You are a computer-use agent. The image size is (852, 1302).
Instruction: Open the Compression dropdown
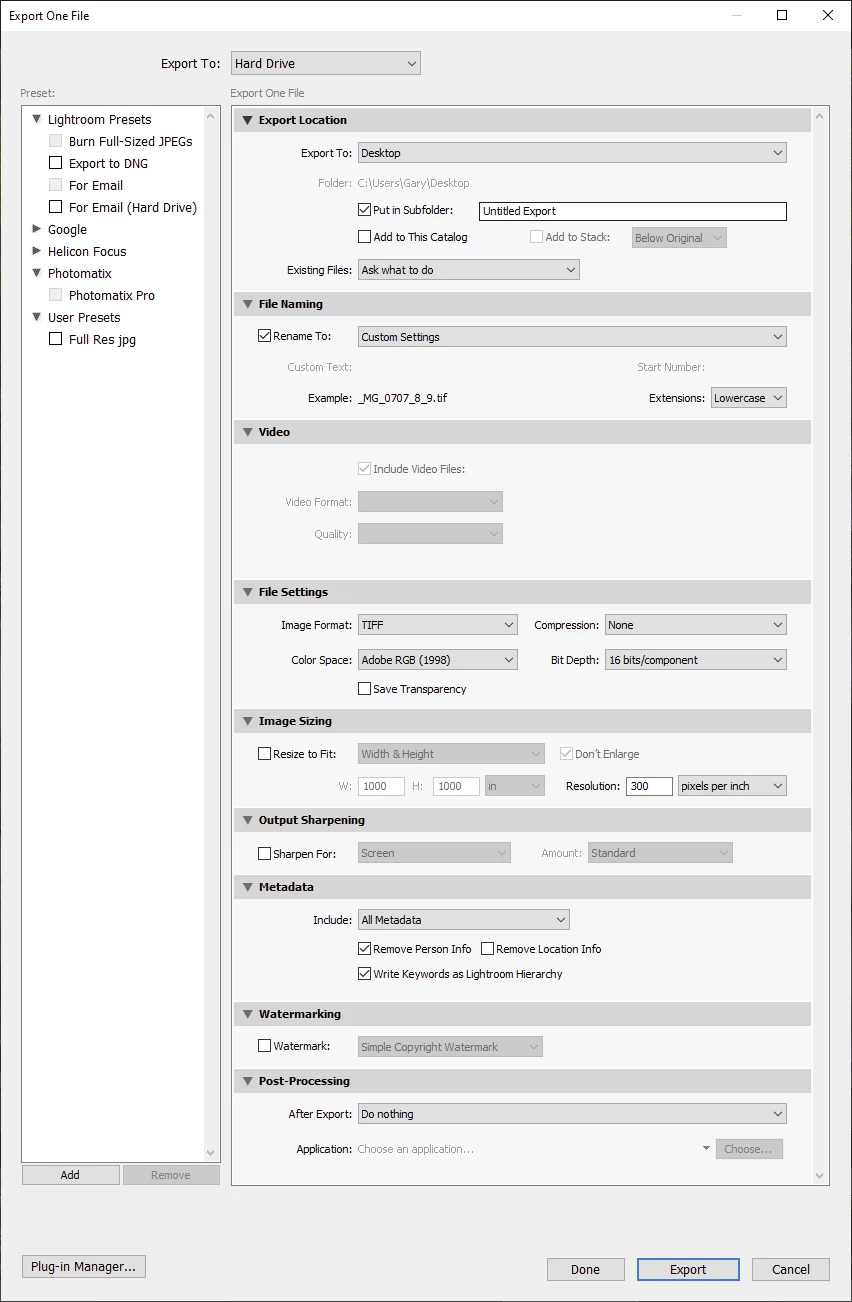pyautogui.click(x=696, y=625)
